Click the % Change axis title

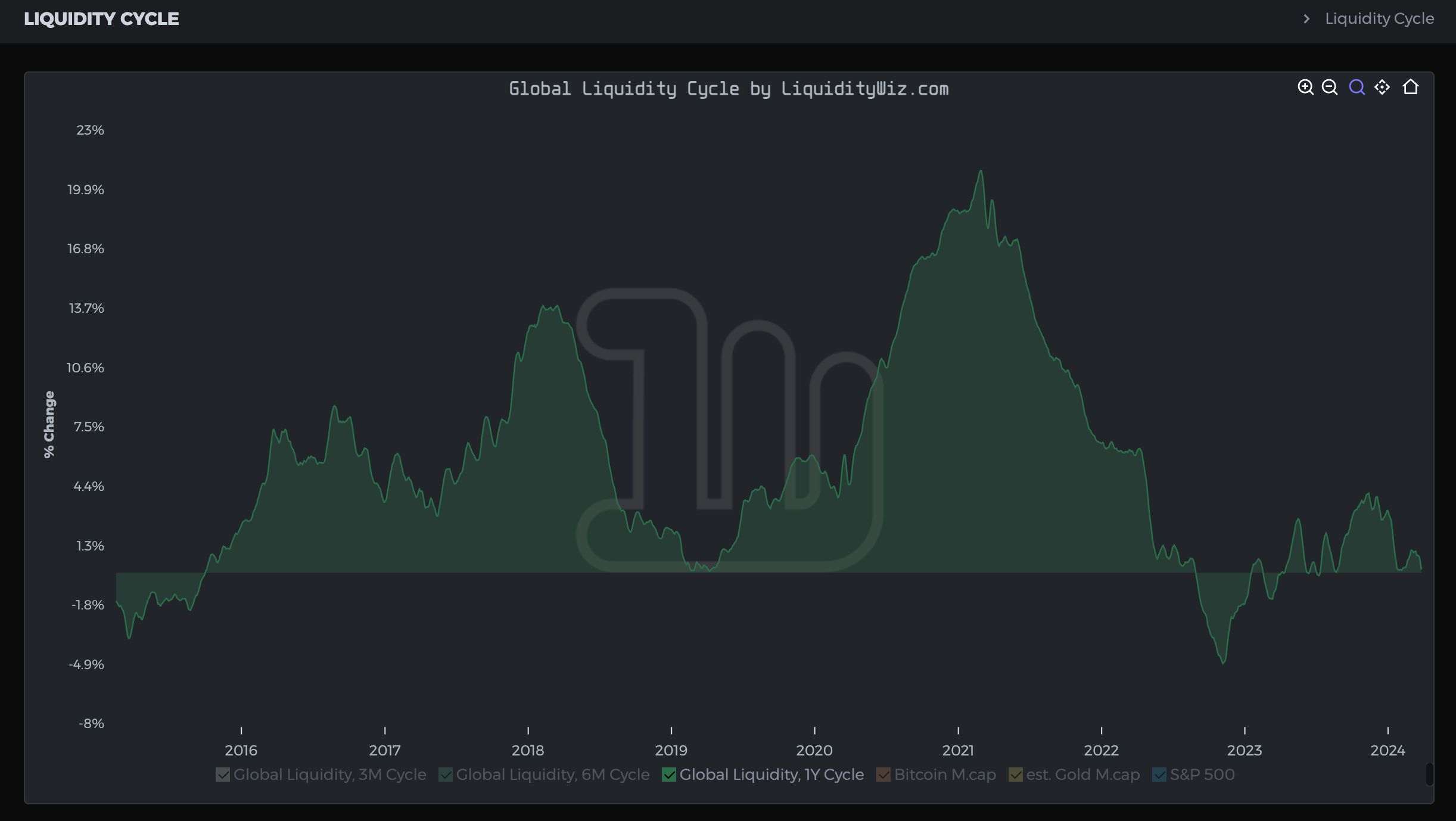[x=49, y=424]
